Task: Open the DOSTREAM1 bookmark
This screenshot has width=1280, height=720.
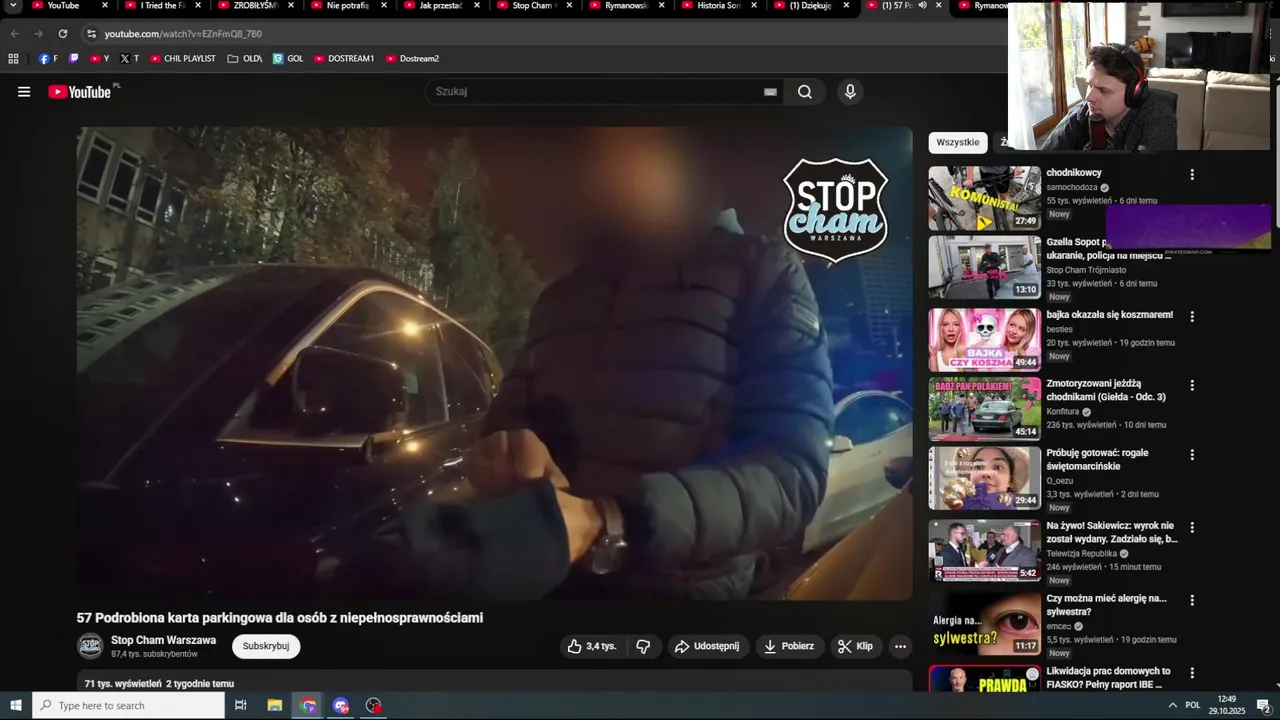Action: coord(344,59)
